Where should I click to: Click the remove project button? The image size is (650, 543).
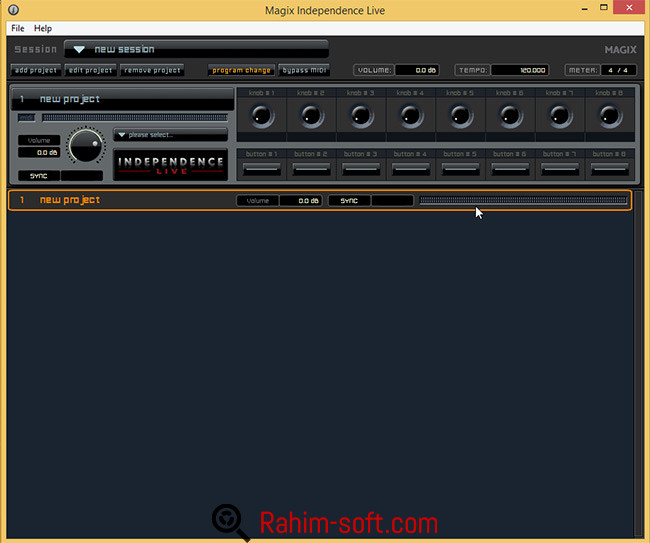[x=152, y=70]
